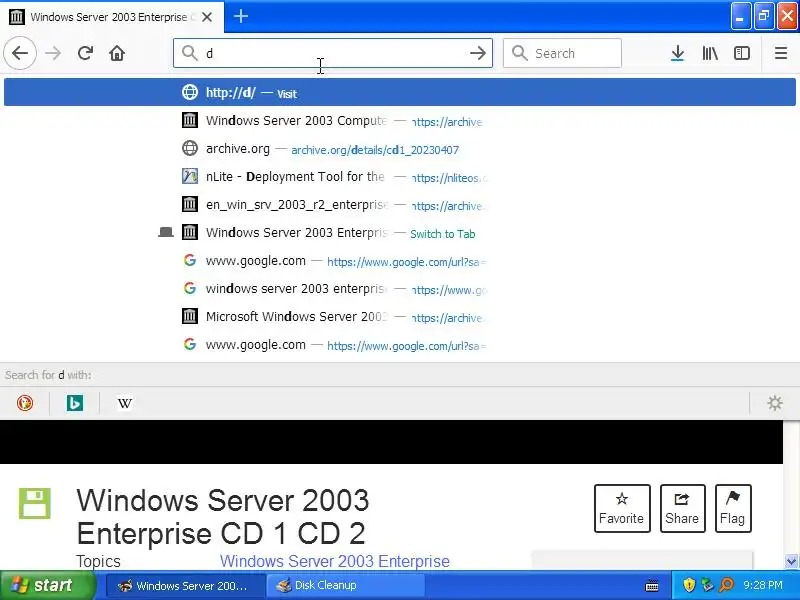Click the security shield tray icon
Image resolution: width=800 pixels, height=600 pixels.
(689, 585)
